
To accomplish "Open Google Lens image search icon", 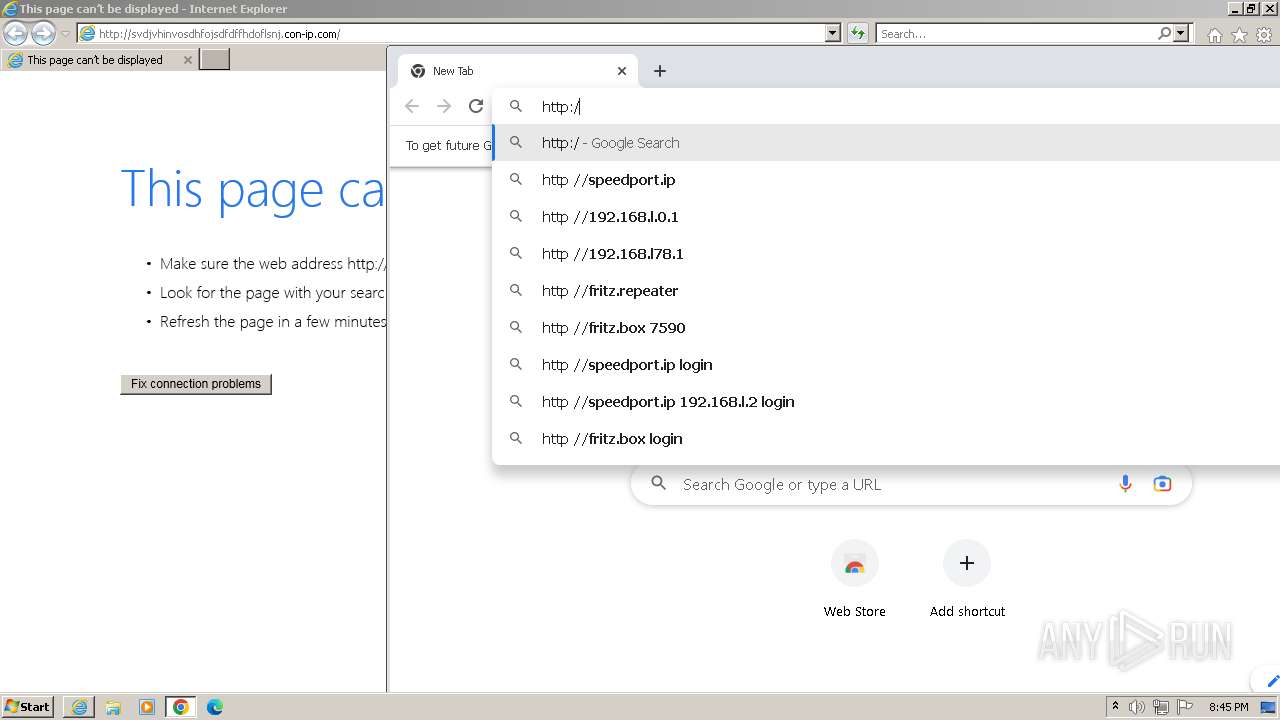I will click(x=1162, y=484).
